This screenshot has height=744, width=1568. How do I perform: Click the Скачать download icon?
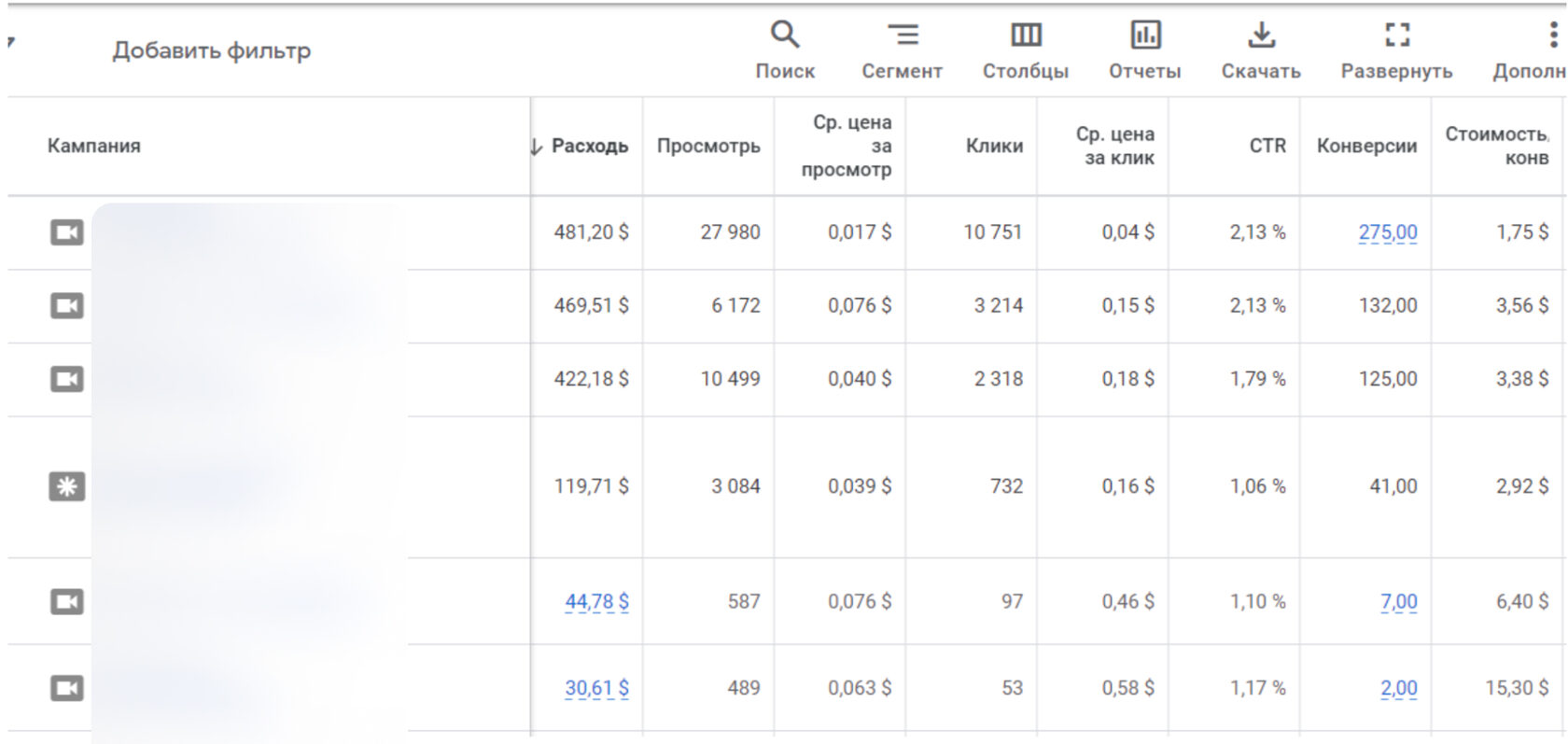[x=1261, y=35]
